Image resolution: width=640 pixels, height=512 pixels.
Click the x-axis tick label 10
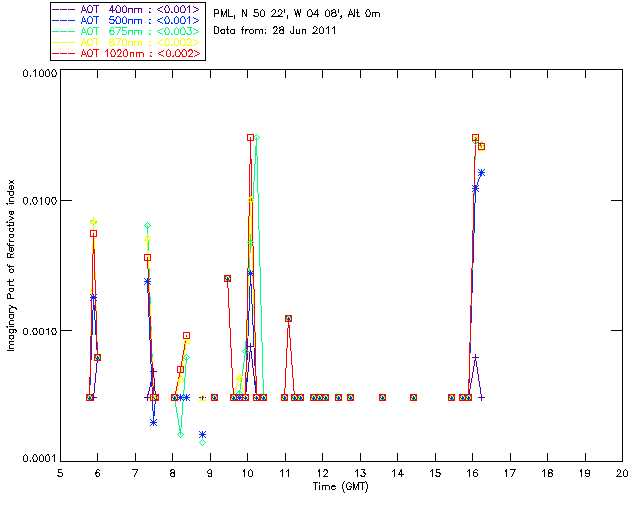(247, 473)
